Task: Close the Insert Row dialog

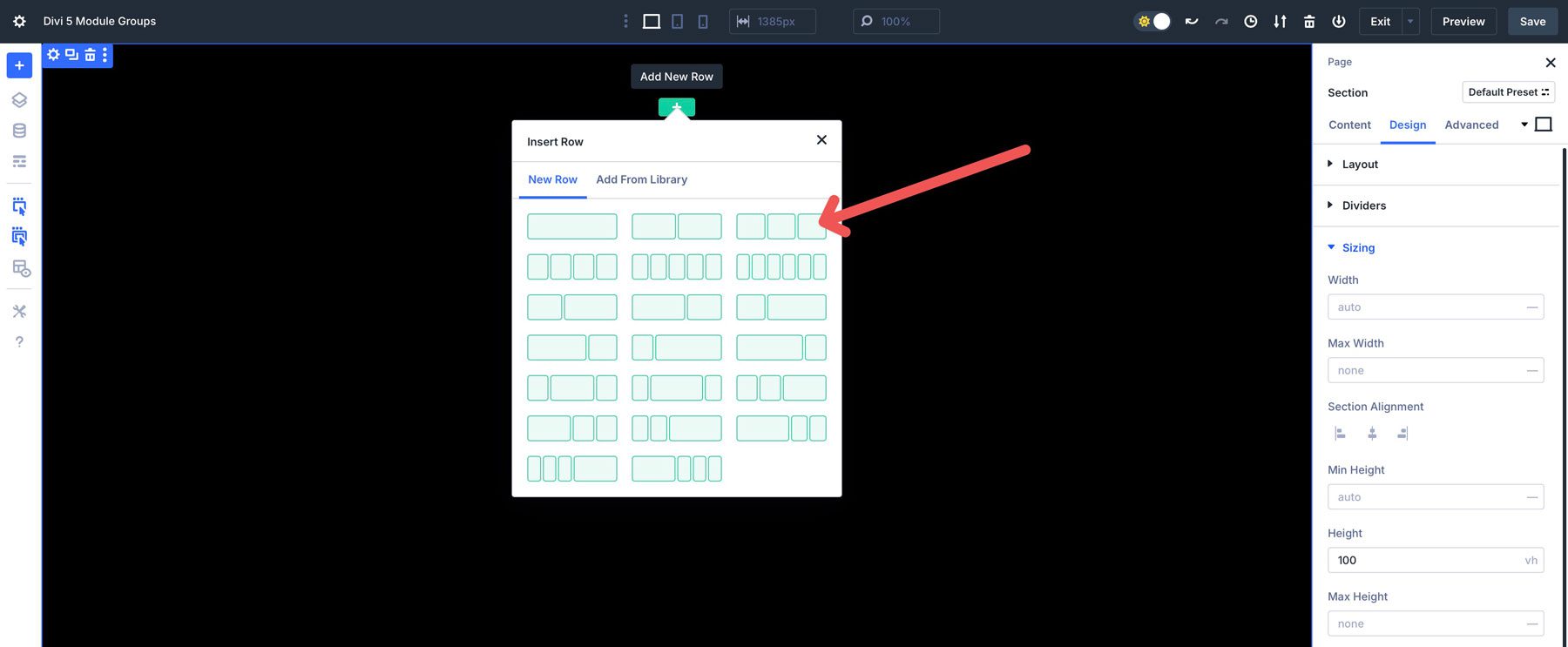Action: (821, 140)
